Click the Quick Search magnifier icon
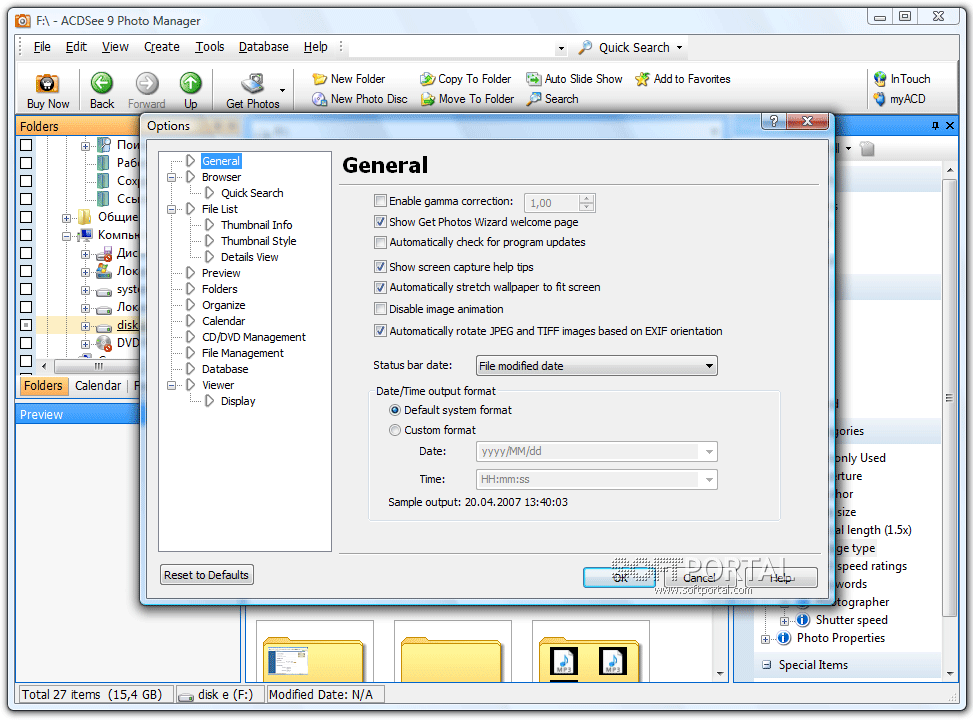This screenshot has height=721, width=973. 585,47
